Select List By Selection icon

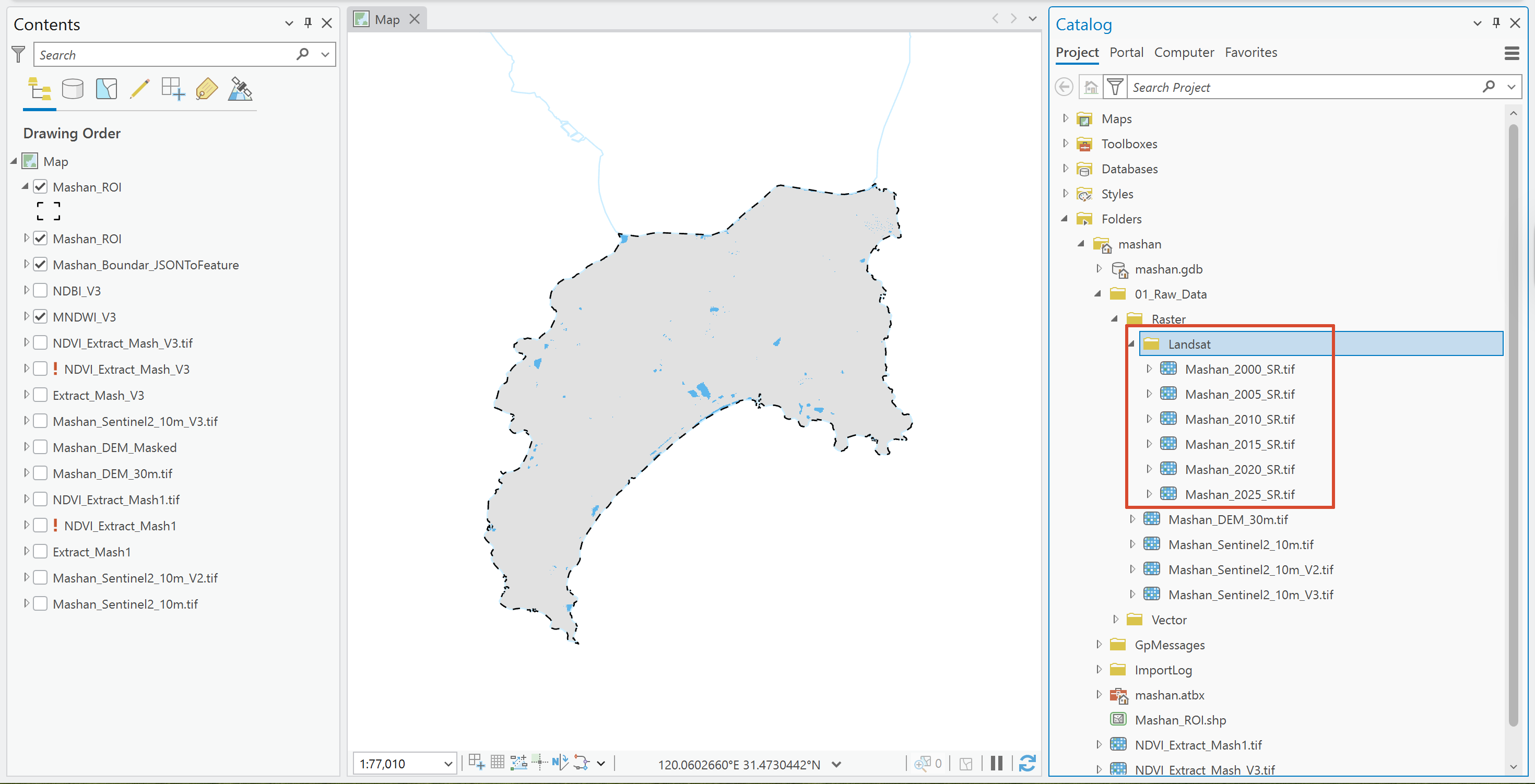[x=106, y=89]
